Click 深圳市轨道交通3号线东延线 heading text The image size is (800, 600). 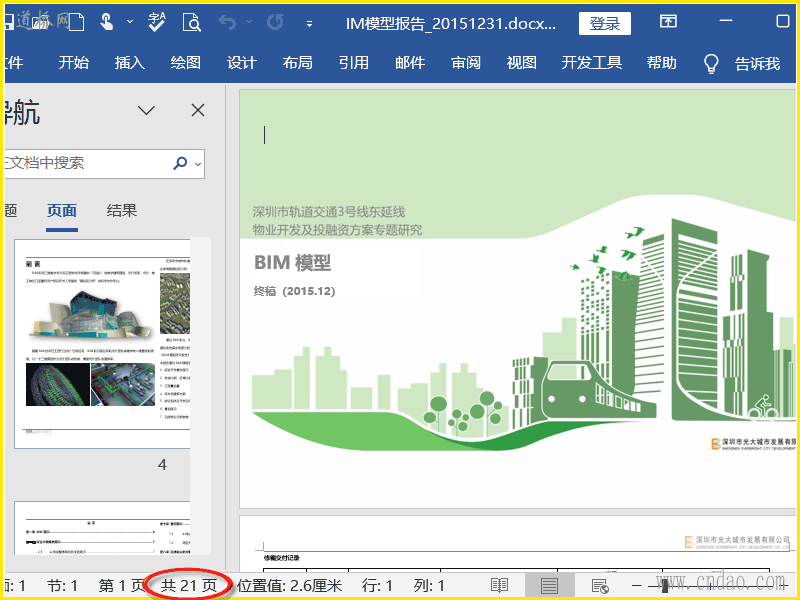point(329,212)
